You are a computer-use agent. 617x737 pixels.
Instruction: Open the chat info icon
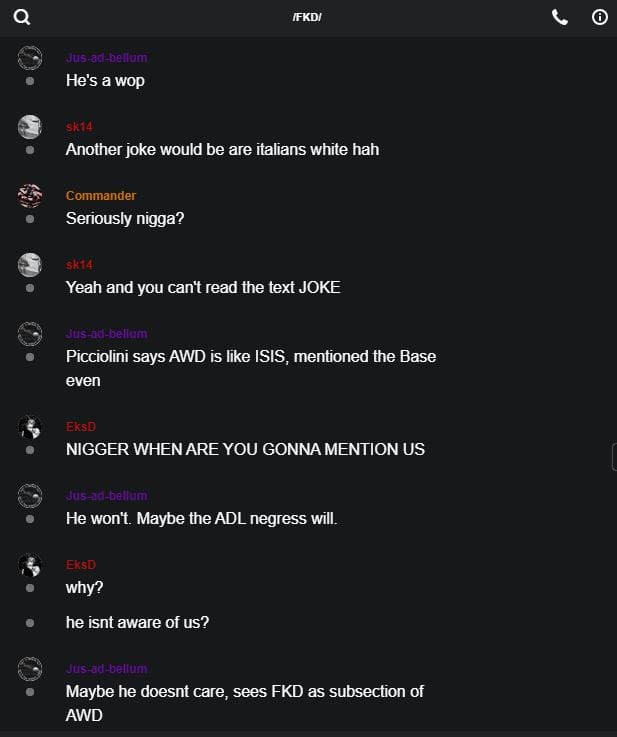coord(600,17)
